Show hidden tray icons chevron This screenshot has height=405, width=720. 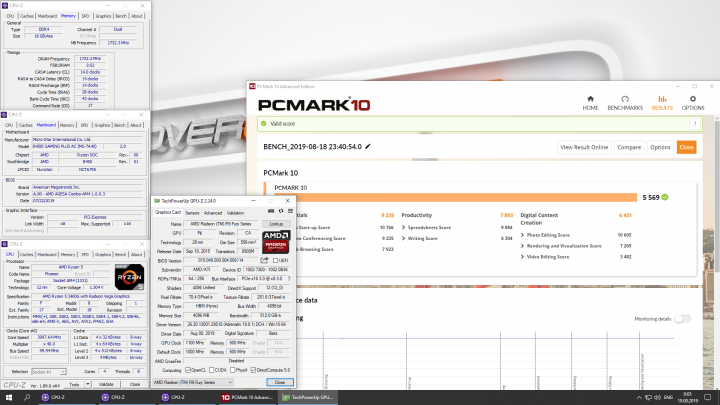tap(639, 398)
